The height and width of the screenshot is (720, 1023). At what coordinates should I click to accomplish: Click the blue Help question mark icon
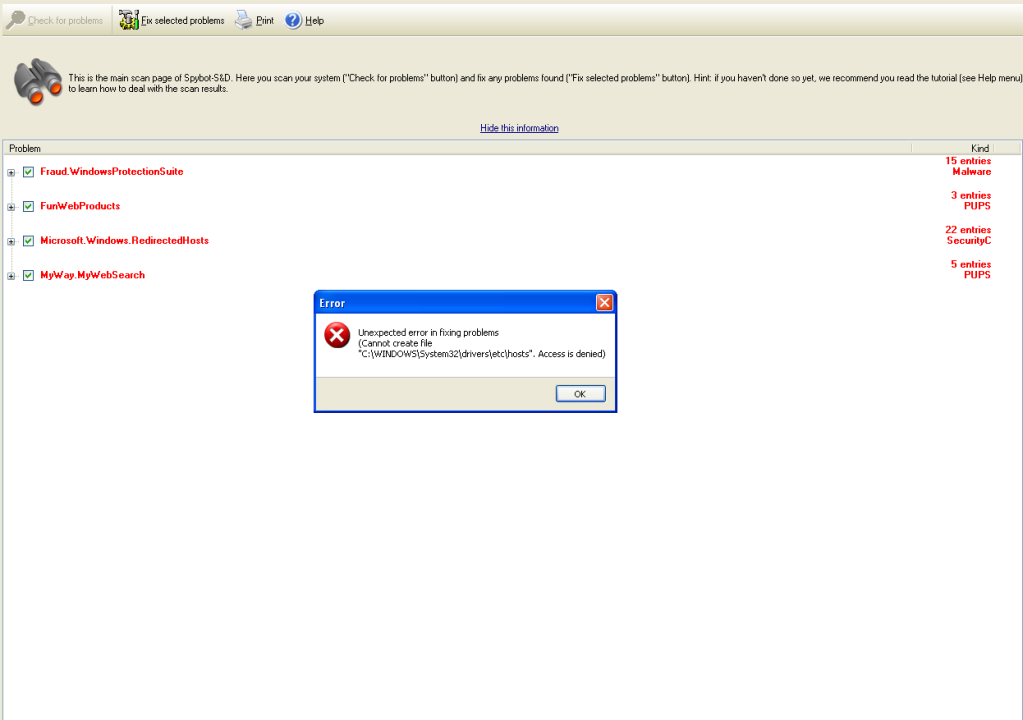click(294, 20)
